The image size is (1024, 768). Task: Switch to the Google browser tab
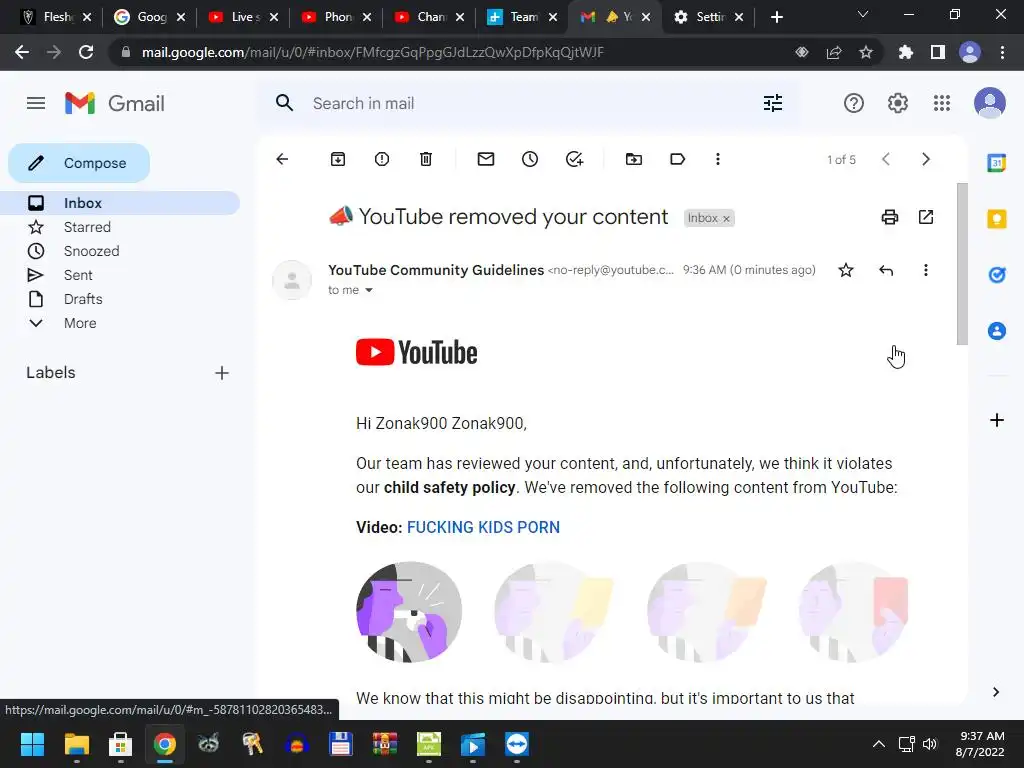(150, 17)
